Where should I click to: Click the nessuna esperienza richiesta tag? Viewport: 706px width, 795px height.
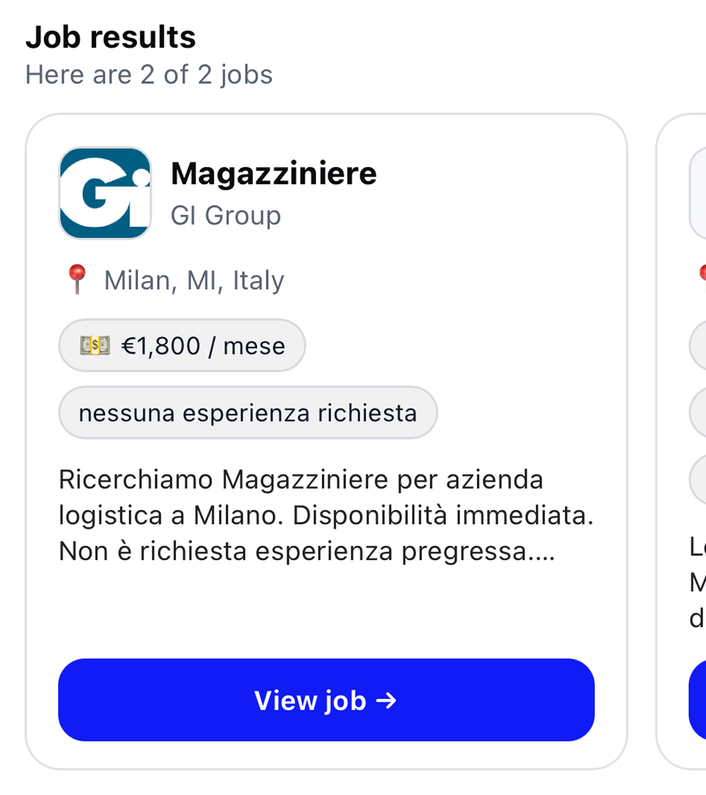click(x=248, y=413)
